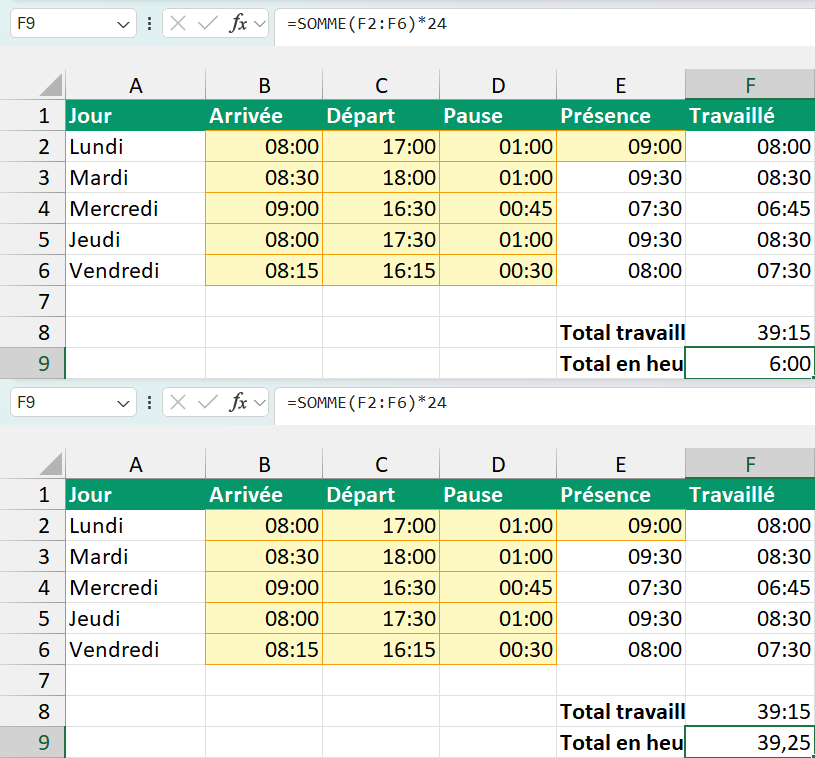
Task: Select the cell showing 6:00
Action: pyautogui.click(x=750, y=363)
